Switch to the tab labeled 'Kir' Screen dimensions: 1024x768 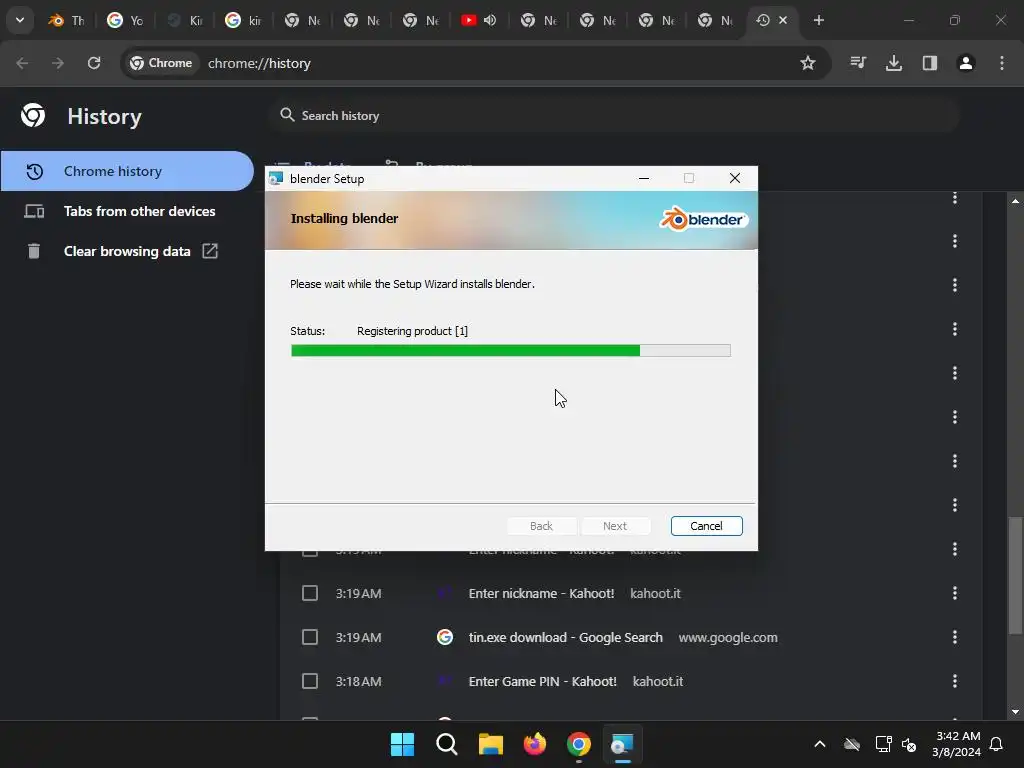click(185, 20)
